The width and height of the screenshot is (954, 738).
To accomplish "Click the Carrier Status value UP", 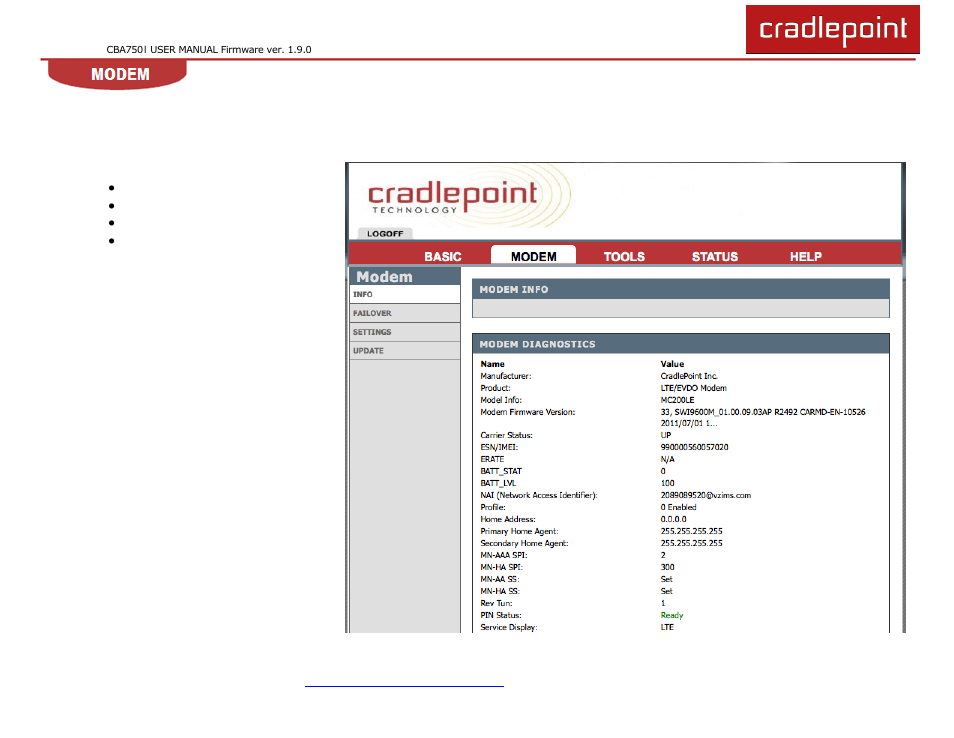I will point(666,435).
